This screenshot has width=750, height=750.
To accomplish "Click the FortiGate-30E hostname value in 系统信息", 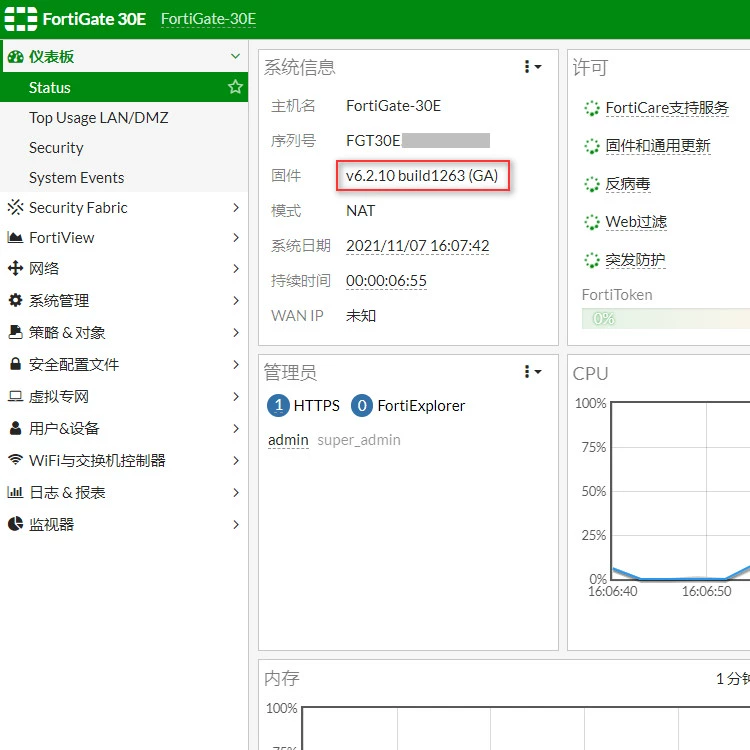I will pos(393,105).
